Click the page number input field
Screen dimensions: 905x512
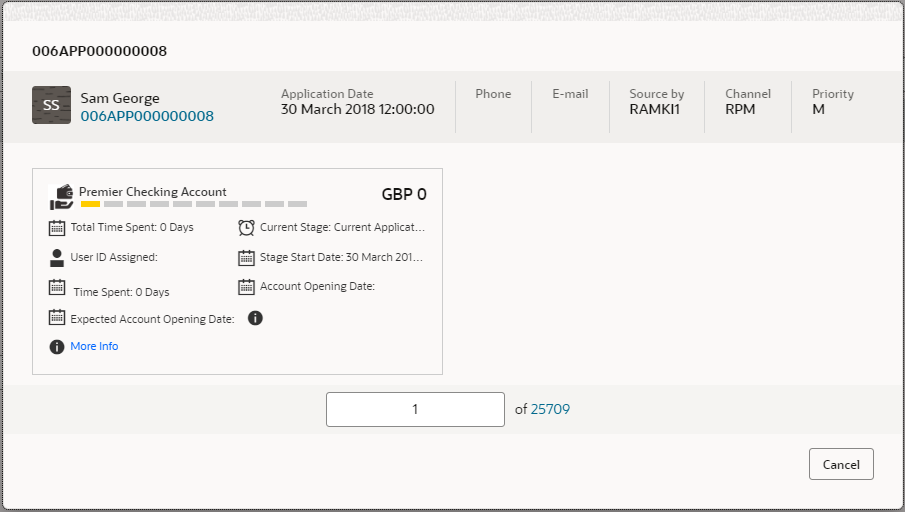[415, 409]
